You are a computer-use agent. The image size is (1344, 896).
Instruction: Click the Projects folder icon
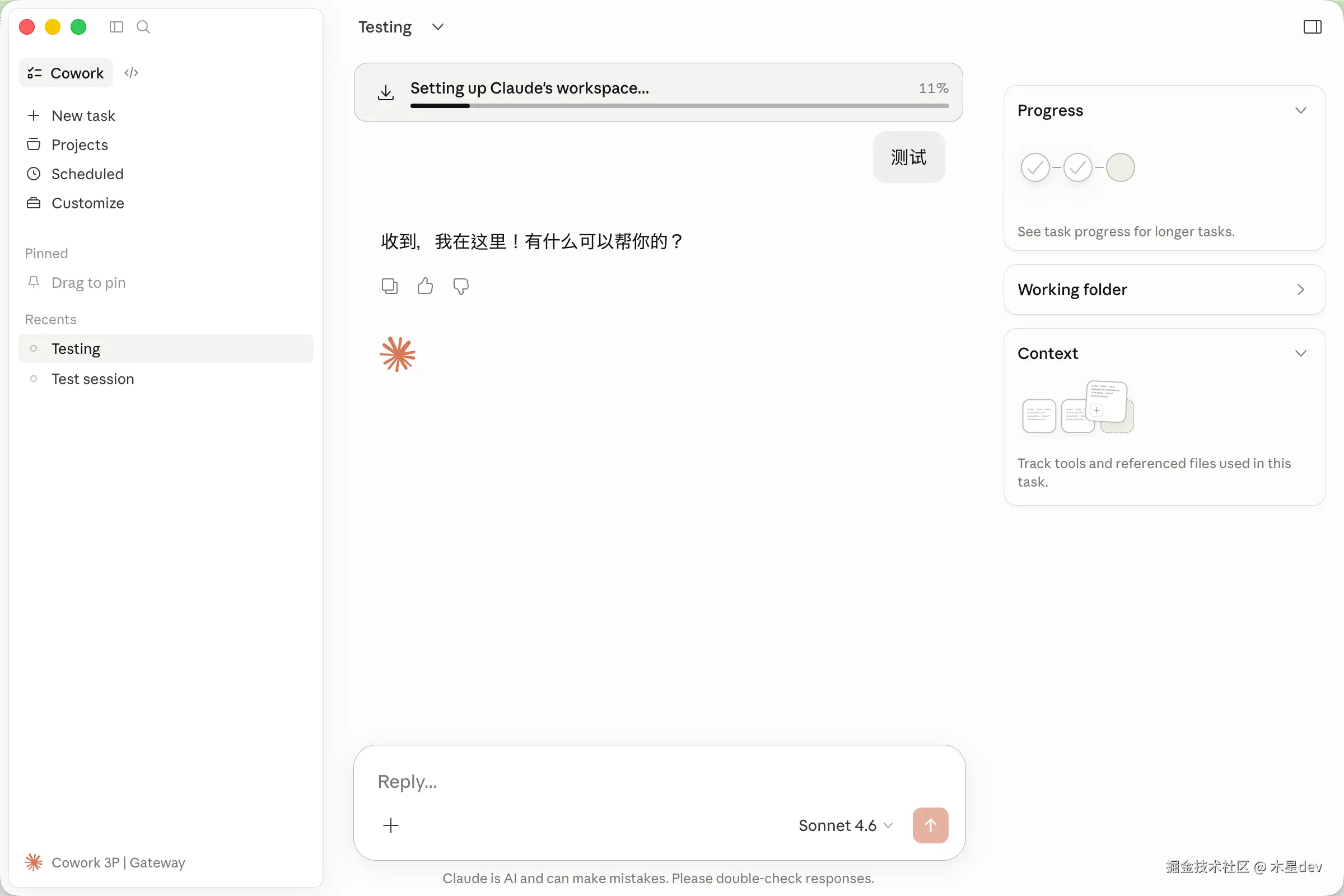pyautogui.click(x=34, y=144)
